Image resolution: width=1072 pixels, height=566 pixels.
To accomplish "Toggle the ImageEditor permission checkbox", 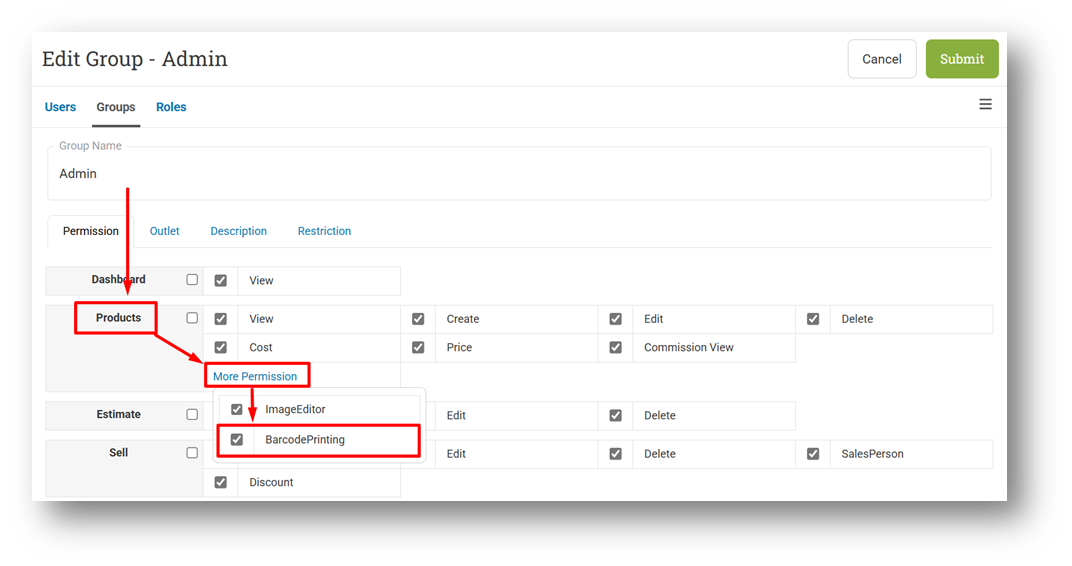I will tap(237, 409).
